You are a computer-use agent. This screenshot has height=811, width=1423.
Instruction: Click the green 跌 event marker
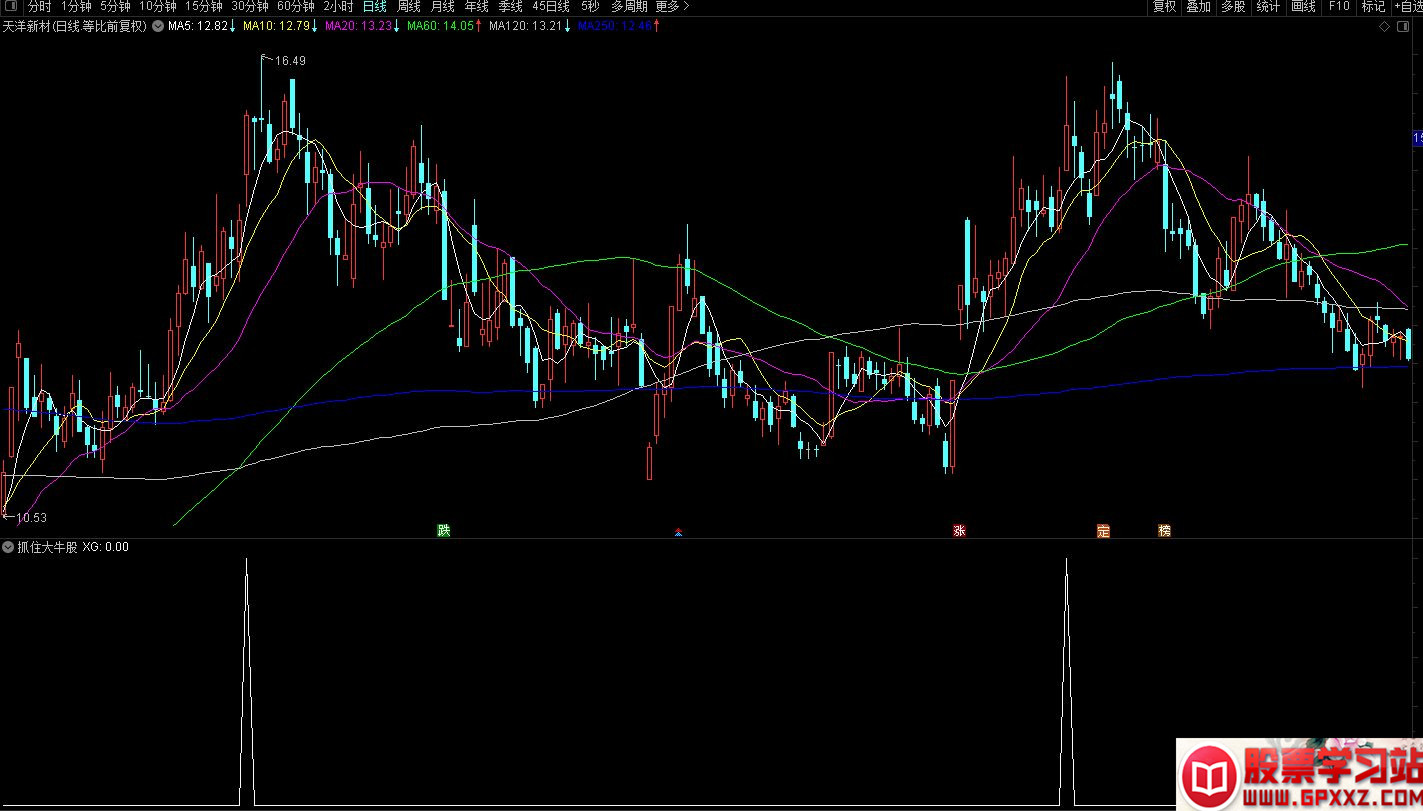click(443, 530)
